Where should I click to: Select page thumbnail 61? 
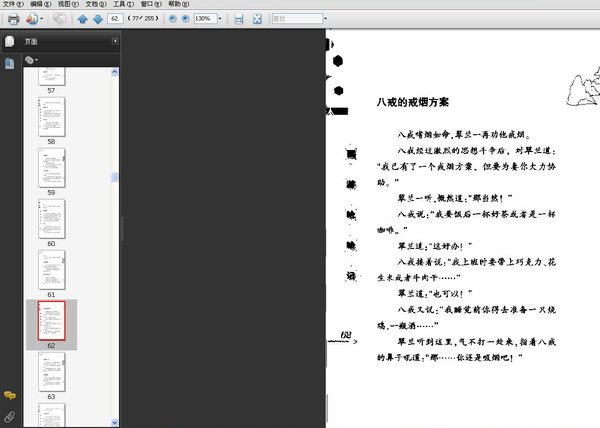coord(52,270)
